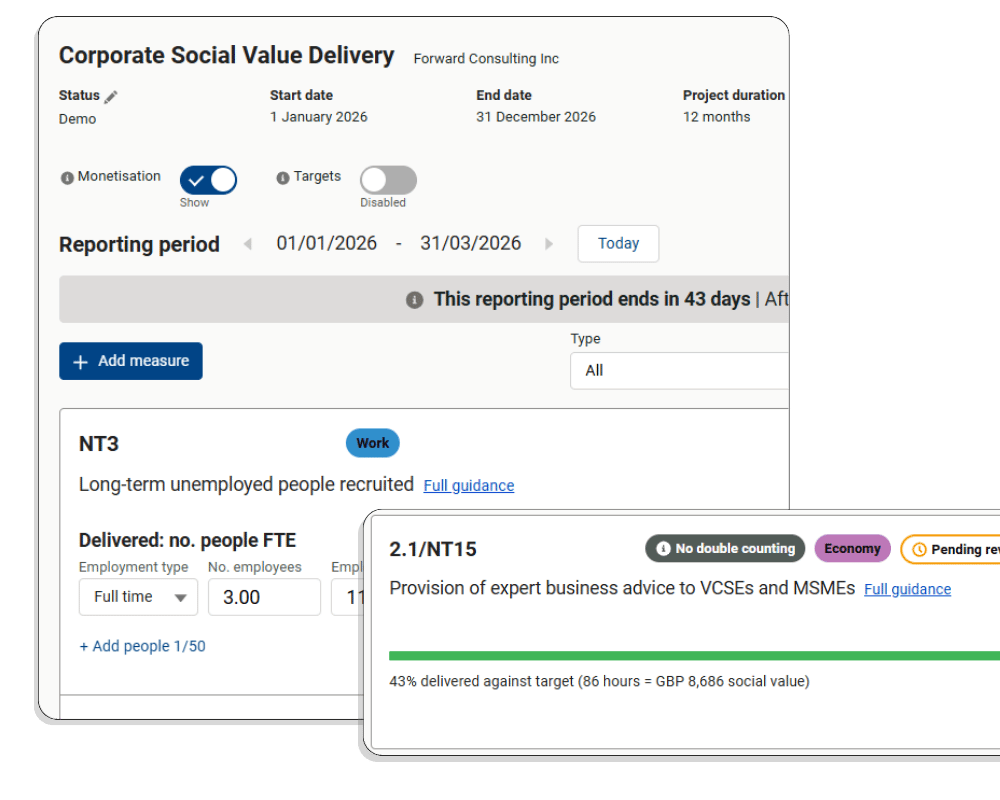Click the info icon beside Monetisation

(x=67, y=178)
